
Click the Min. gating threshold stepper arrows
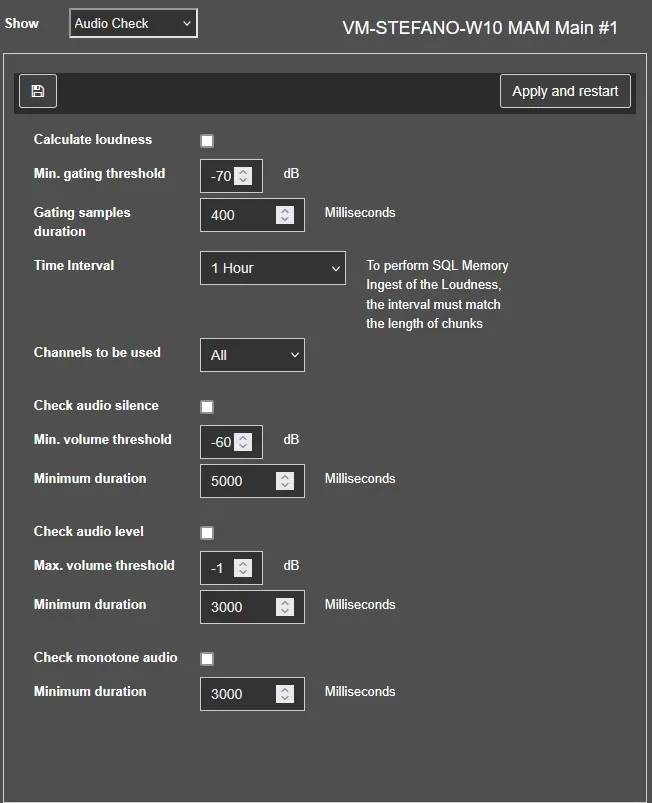tap(243, 176)
